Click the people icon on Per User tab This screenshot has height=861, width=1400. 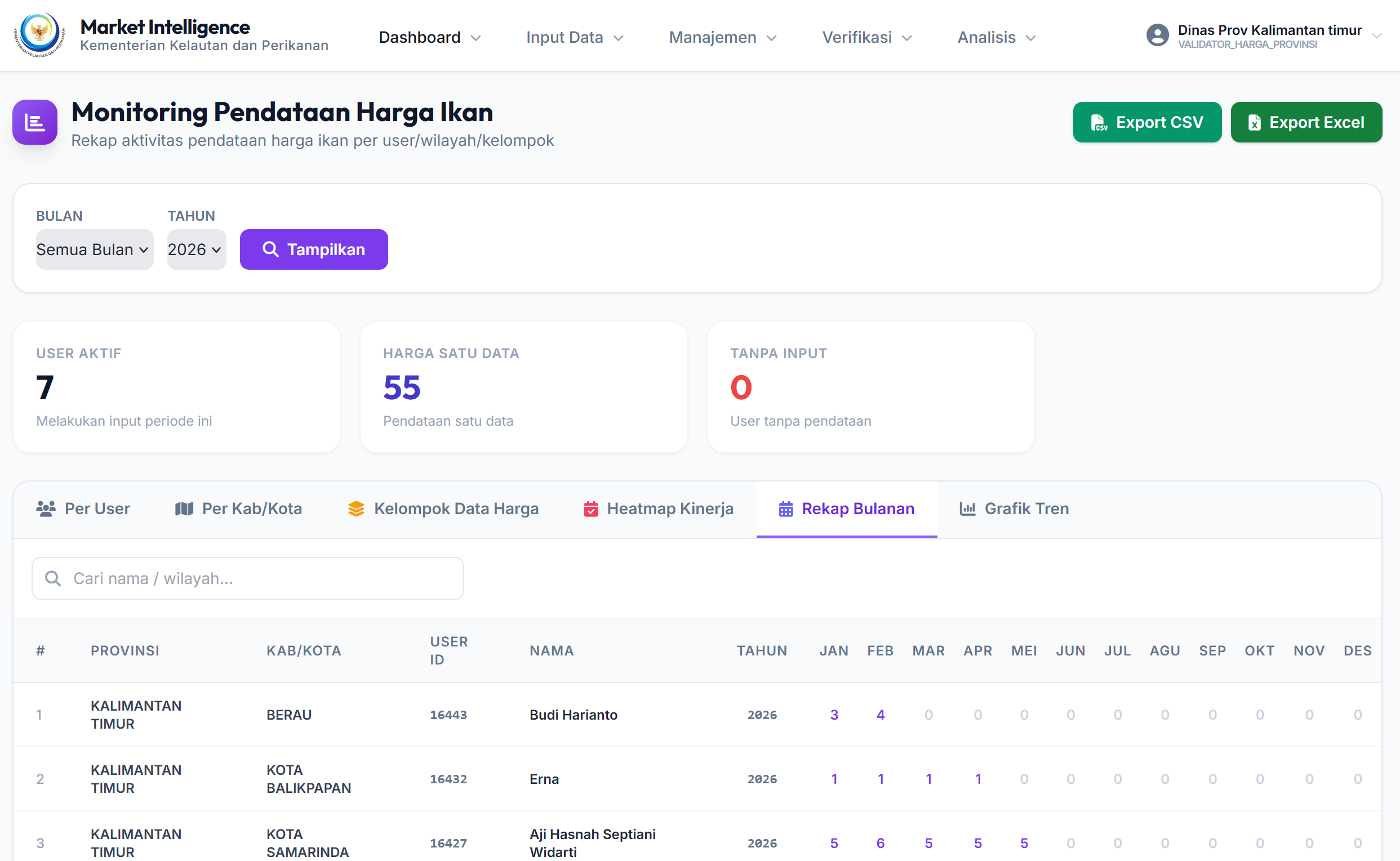pos(46,508)
